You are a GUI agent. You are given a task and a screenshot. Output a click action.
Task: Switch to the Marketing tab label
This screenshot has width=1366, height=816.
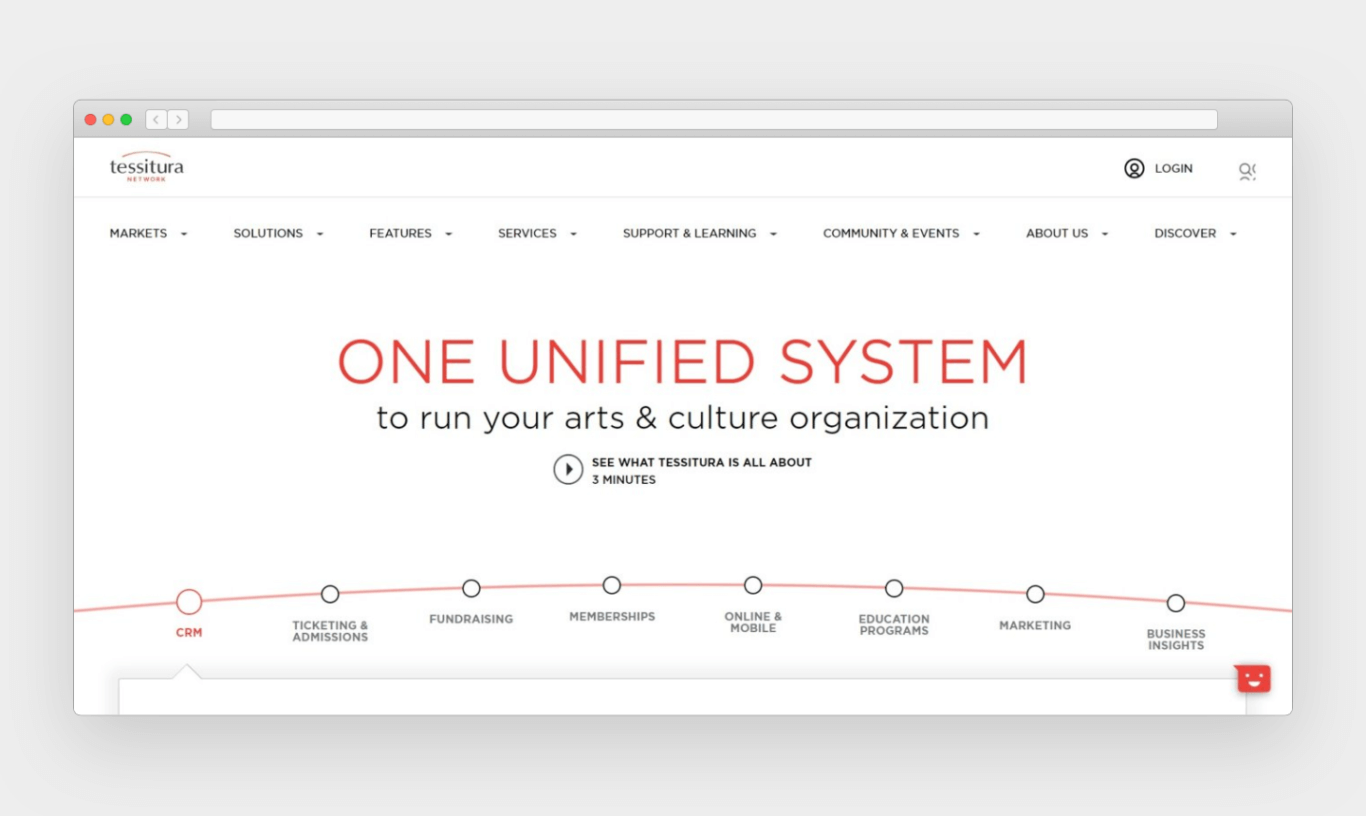1035,625
